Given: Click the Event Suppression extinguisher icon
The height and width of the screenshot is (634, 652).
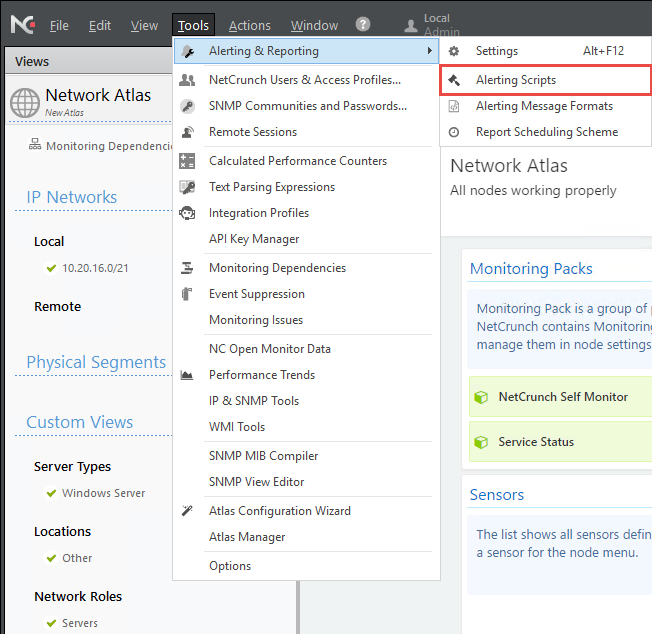Looking at the screenshot, I should coord(187,294).
